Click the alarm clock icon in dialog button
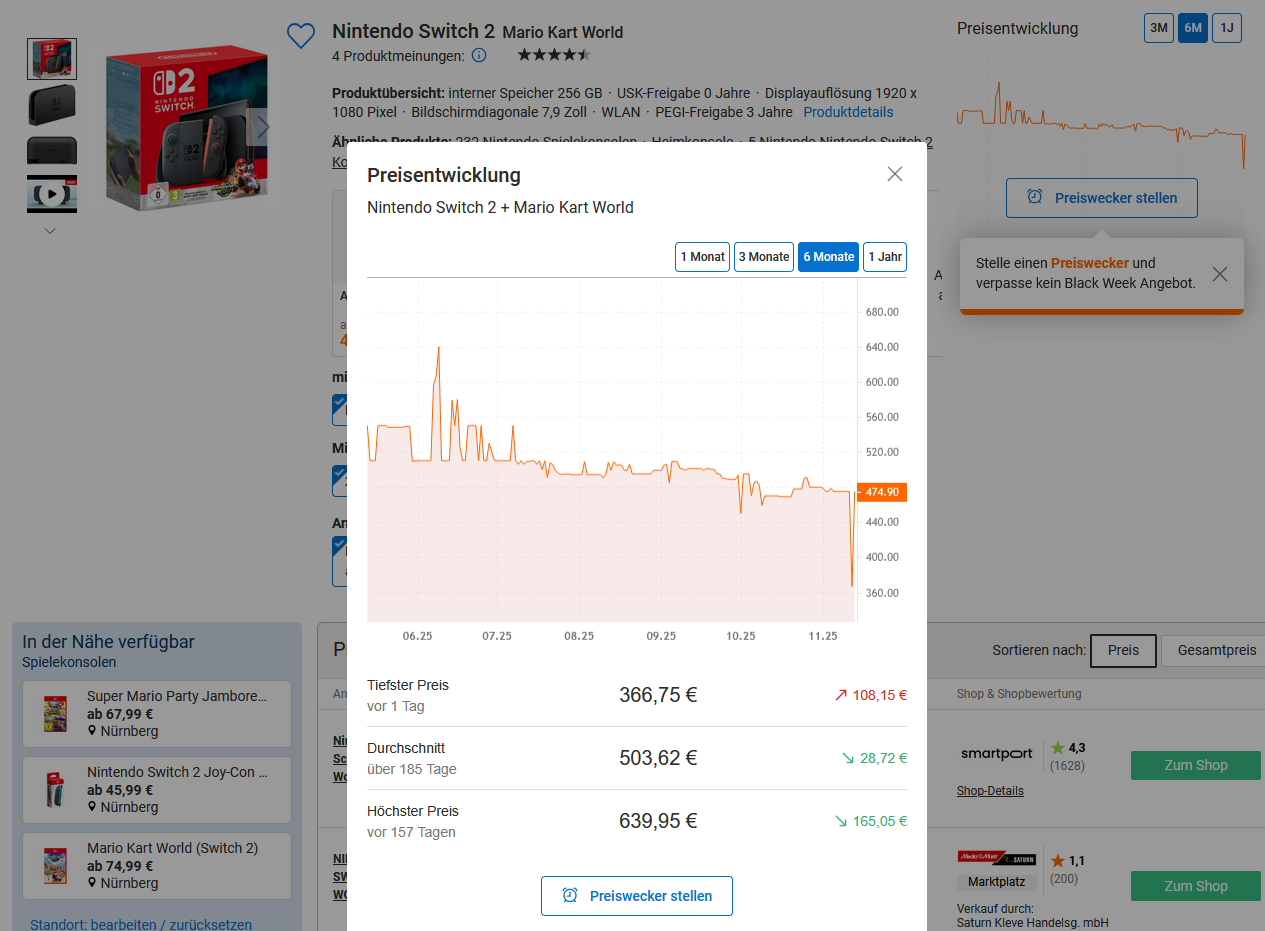 point(570,895)
